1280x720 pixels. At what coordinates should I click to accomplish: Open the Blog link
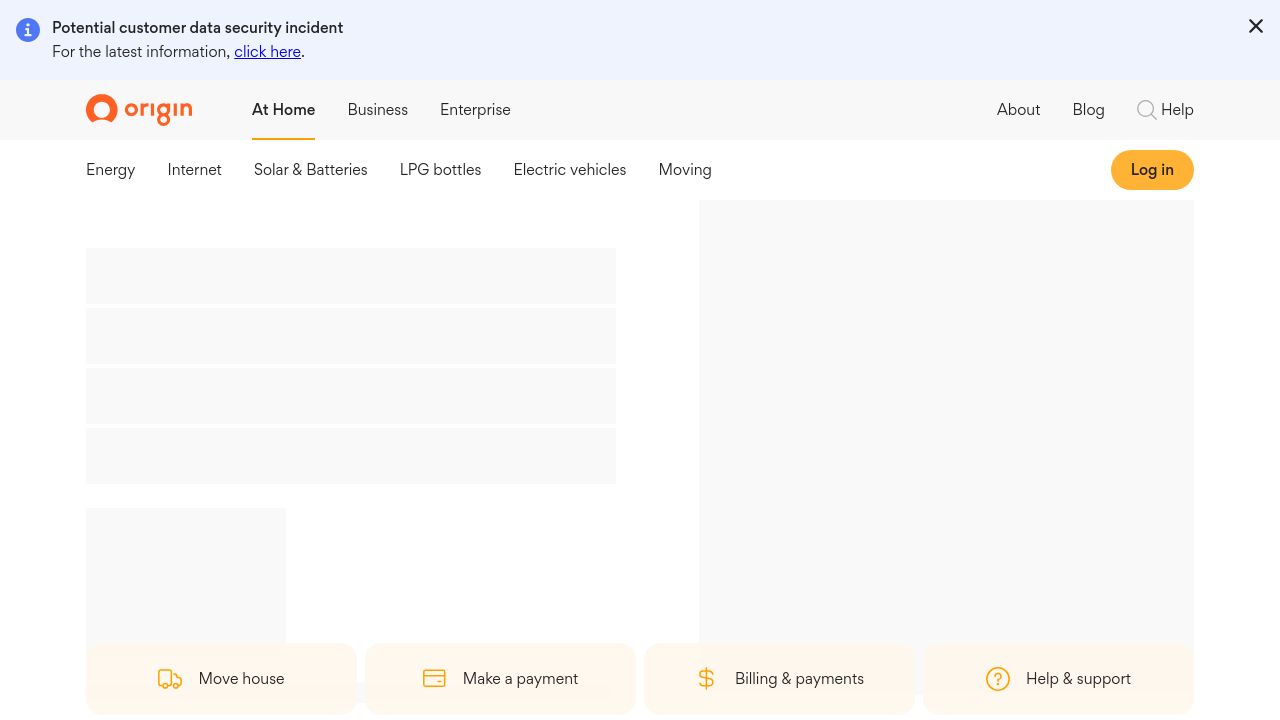(x=1088, y=110)
